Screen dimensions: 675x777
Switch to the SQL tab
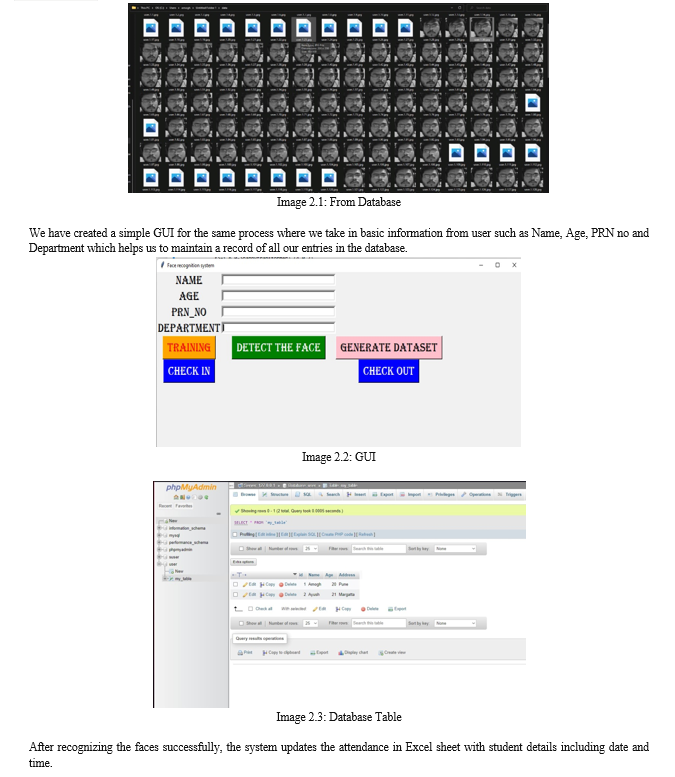(x=303, y=495)
